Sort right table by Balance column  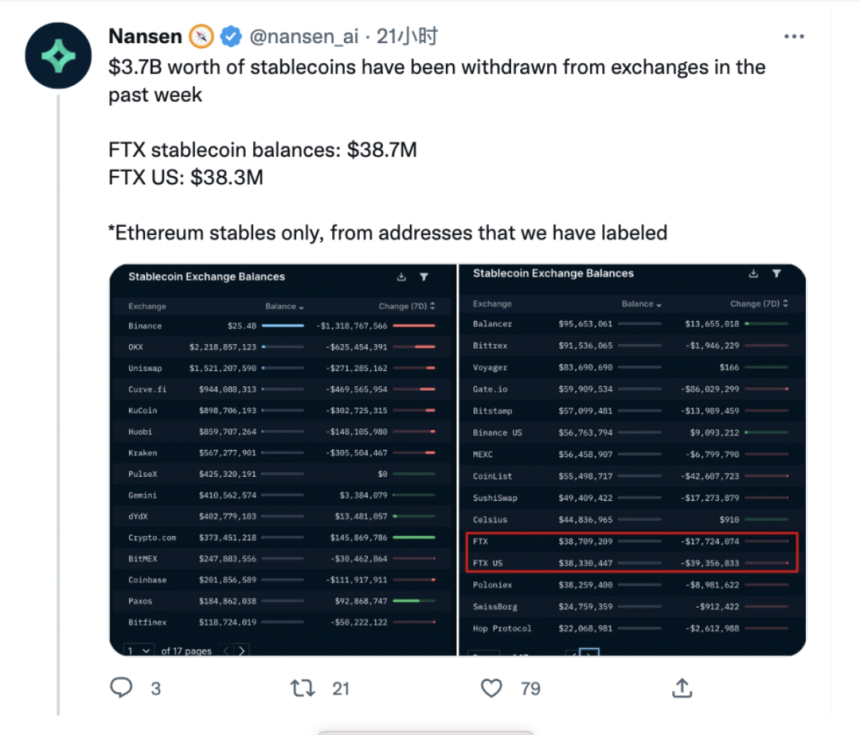pos(641,303)
